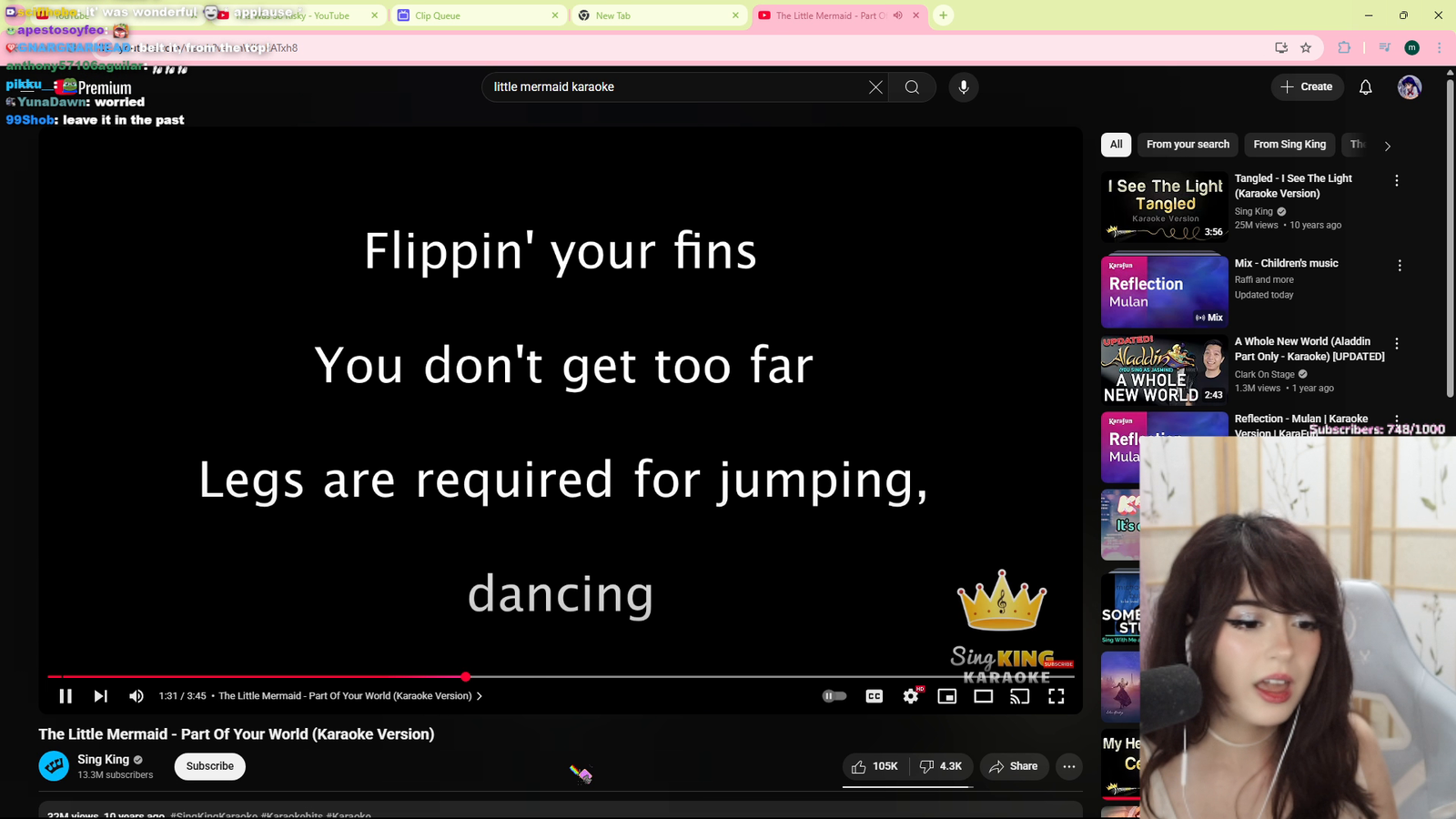Cast video to a TV
Image resolution: width=1456 pixels, height=819 pixels.
pos(1020,696)
